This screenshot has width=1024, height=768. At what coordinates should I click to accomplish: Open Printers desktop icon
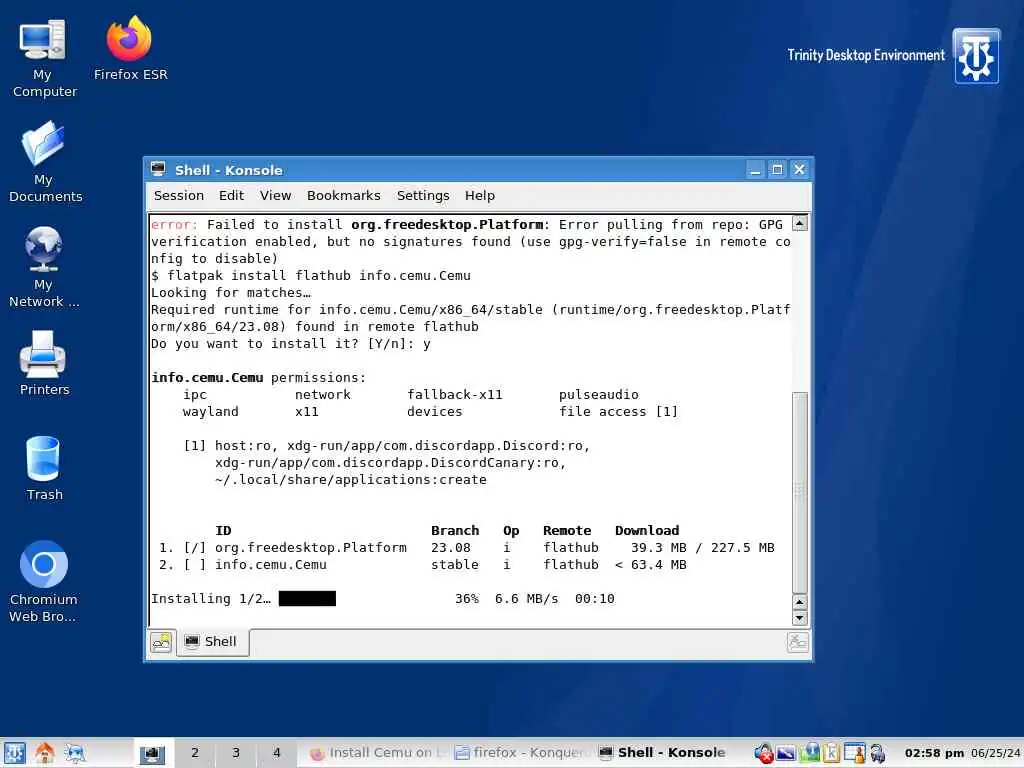click(44, 363)
